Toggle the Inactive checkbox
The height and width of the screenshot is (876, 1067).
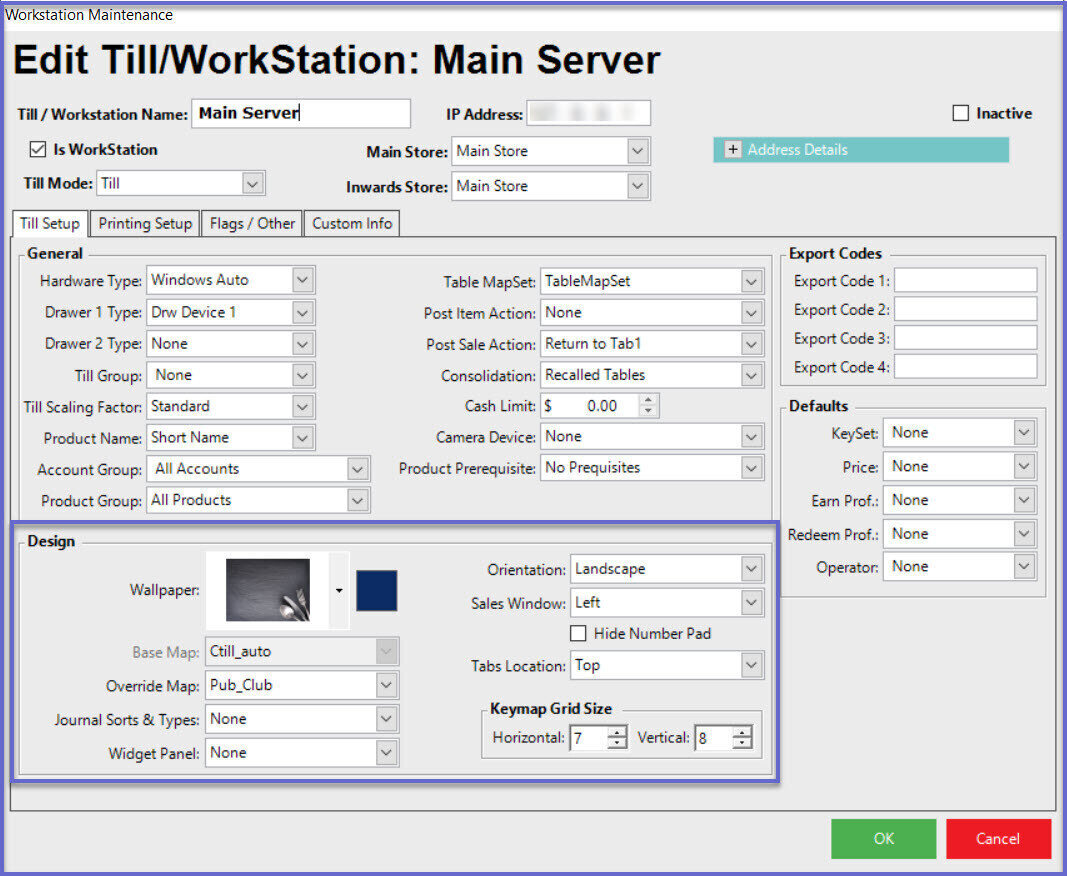point(961,114)
